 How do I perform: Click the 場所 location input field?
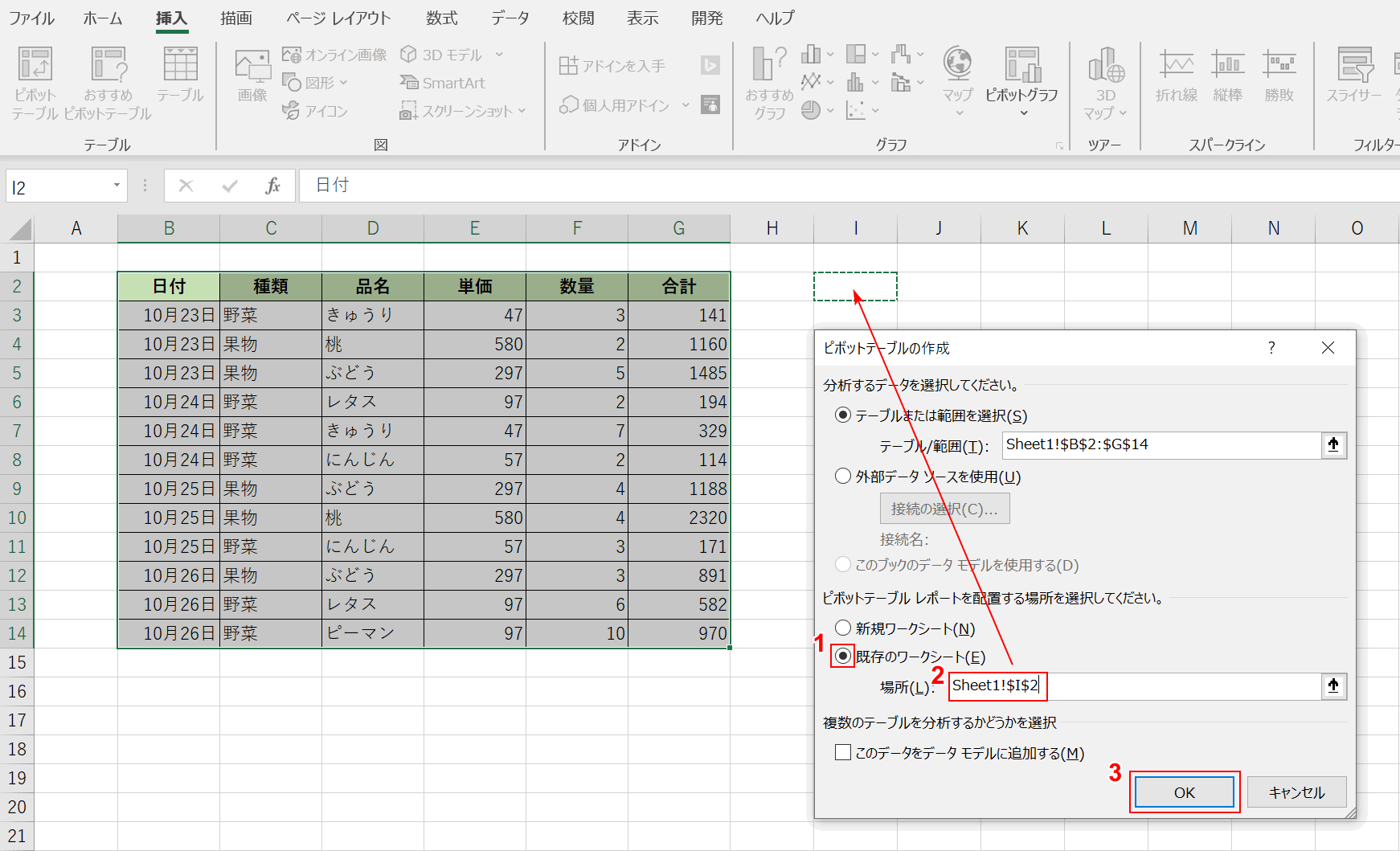point(1133,686)
